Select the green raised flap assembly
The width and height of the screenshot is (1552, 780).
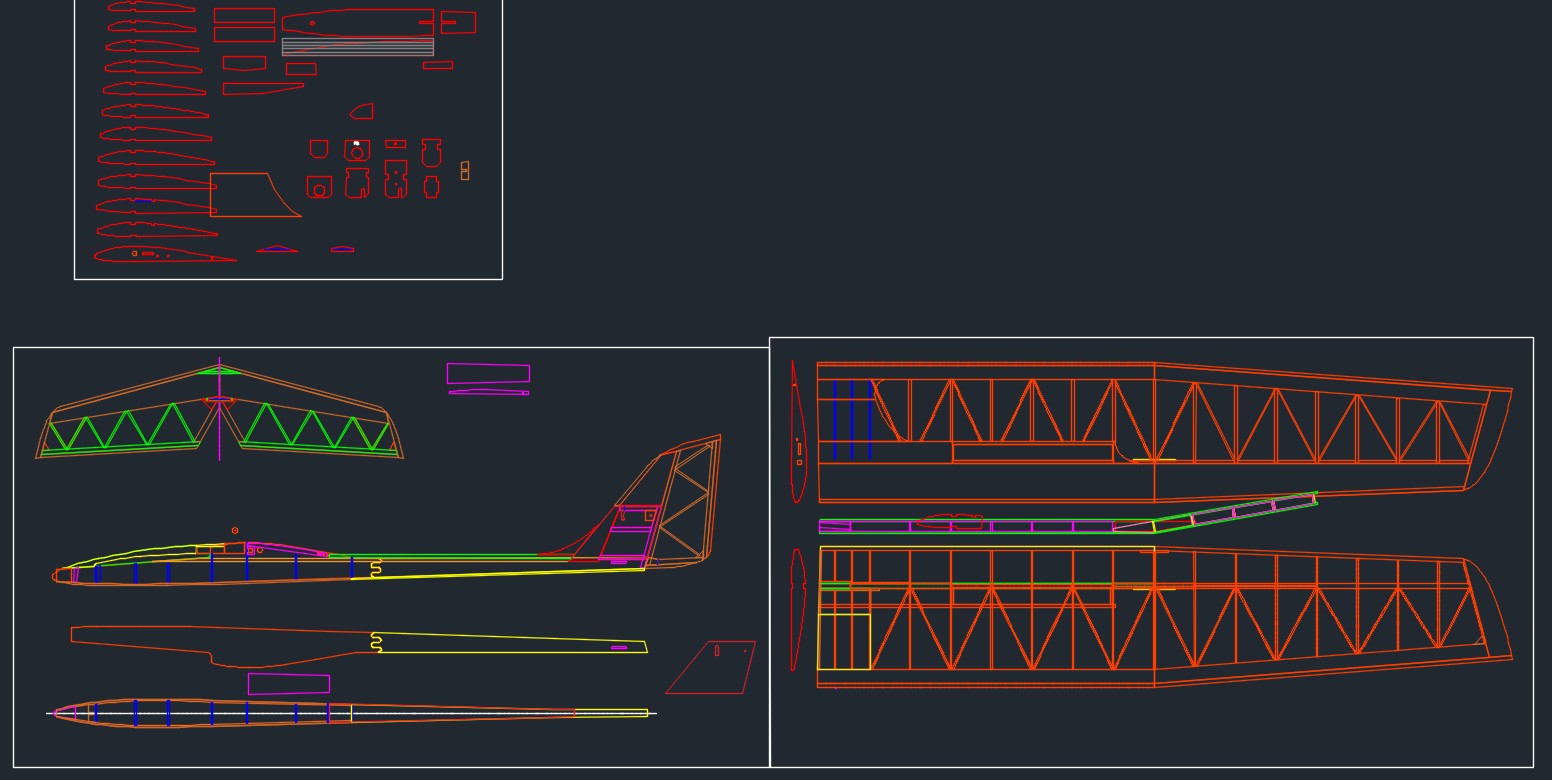[1240, 508]
